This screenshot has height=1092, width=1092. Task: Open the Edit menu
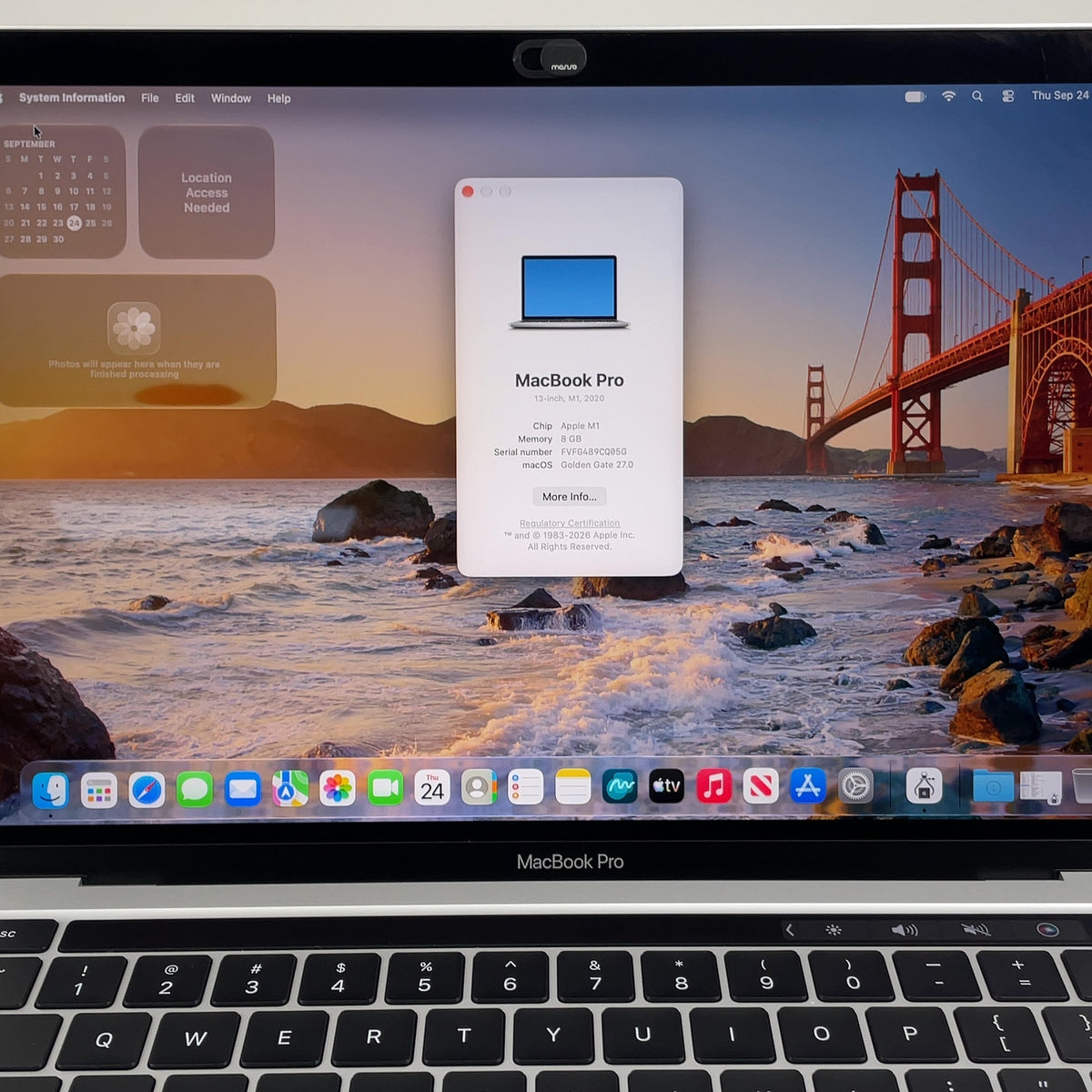pos(185,98)
